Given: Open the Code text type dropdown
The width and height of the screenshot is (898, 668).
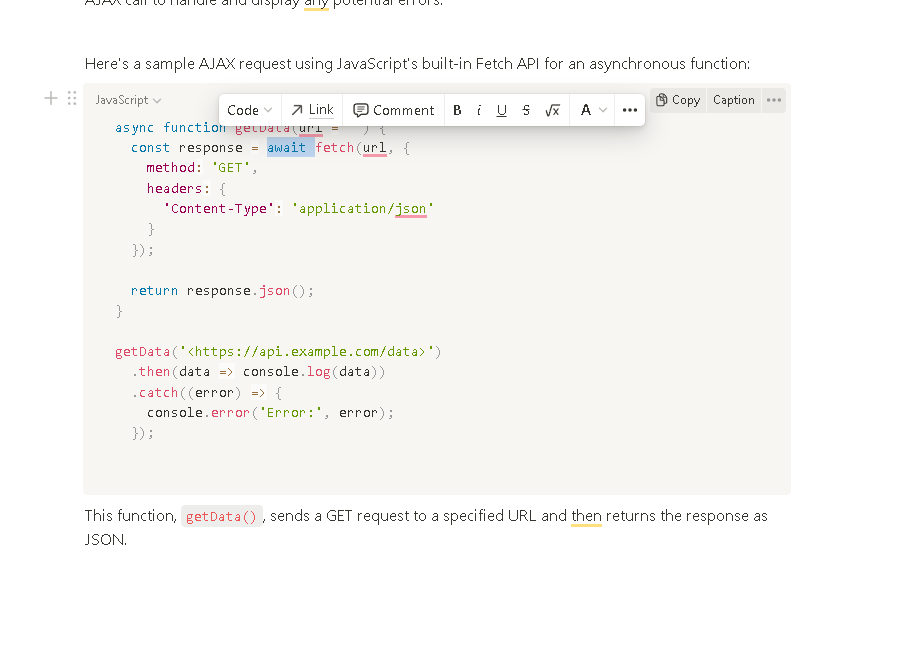Looking at the screenshot, I should pos(250,110).
